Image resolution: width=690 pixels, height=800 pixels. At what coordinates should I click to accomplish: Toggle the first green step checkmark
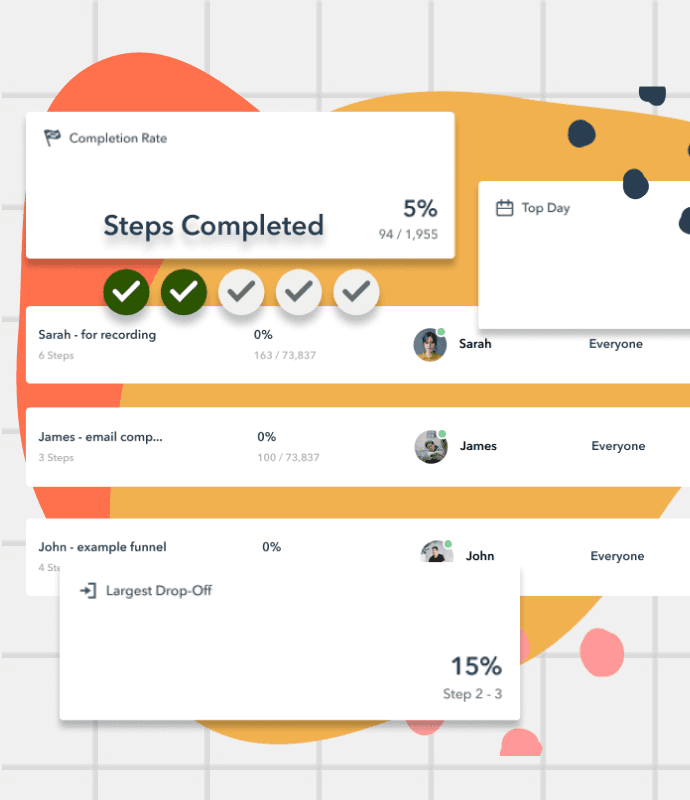click(x=126, y=292)
